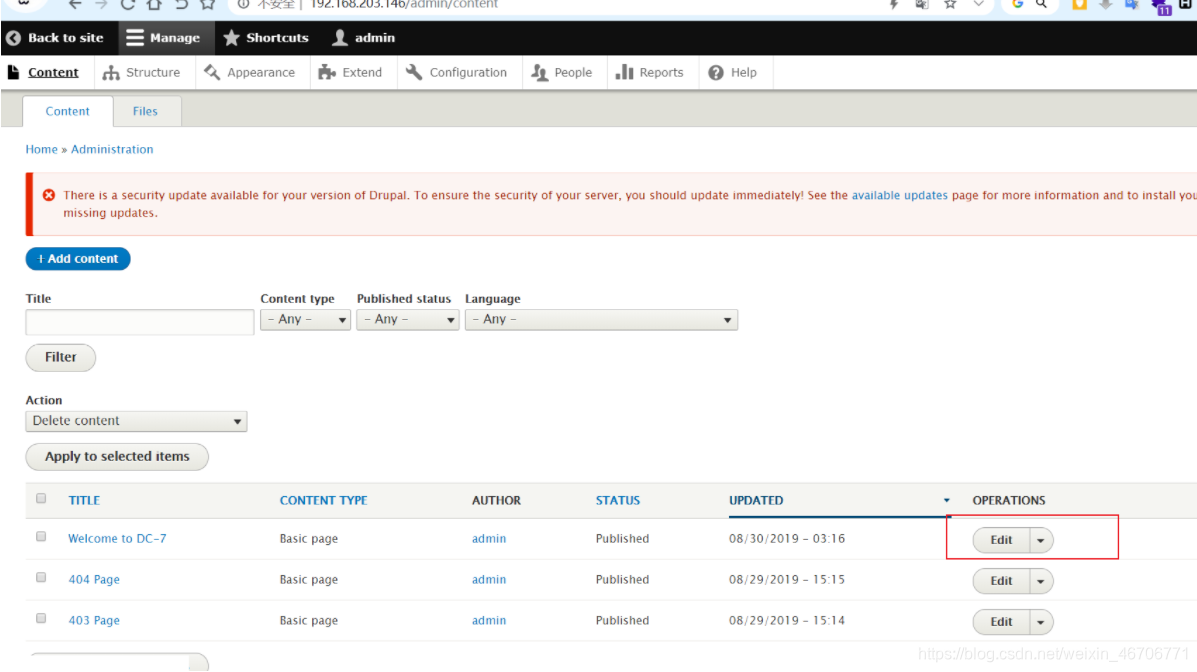1197x672 pixels.
Task: Click the date 08/30/2019 - 03:16
Action: click(787, 538)
